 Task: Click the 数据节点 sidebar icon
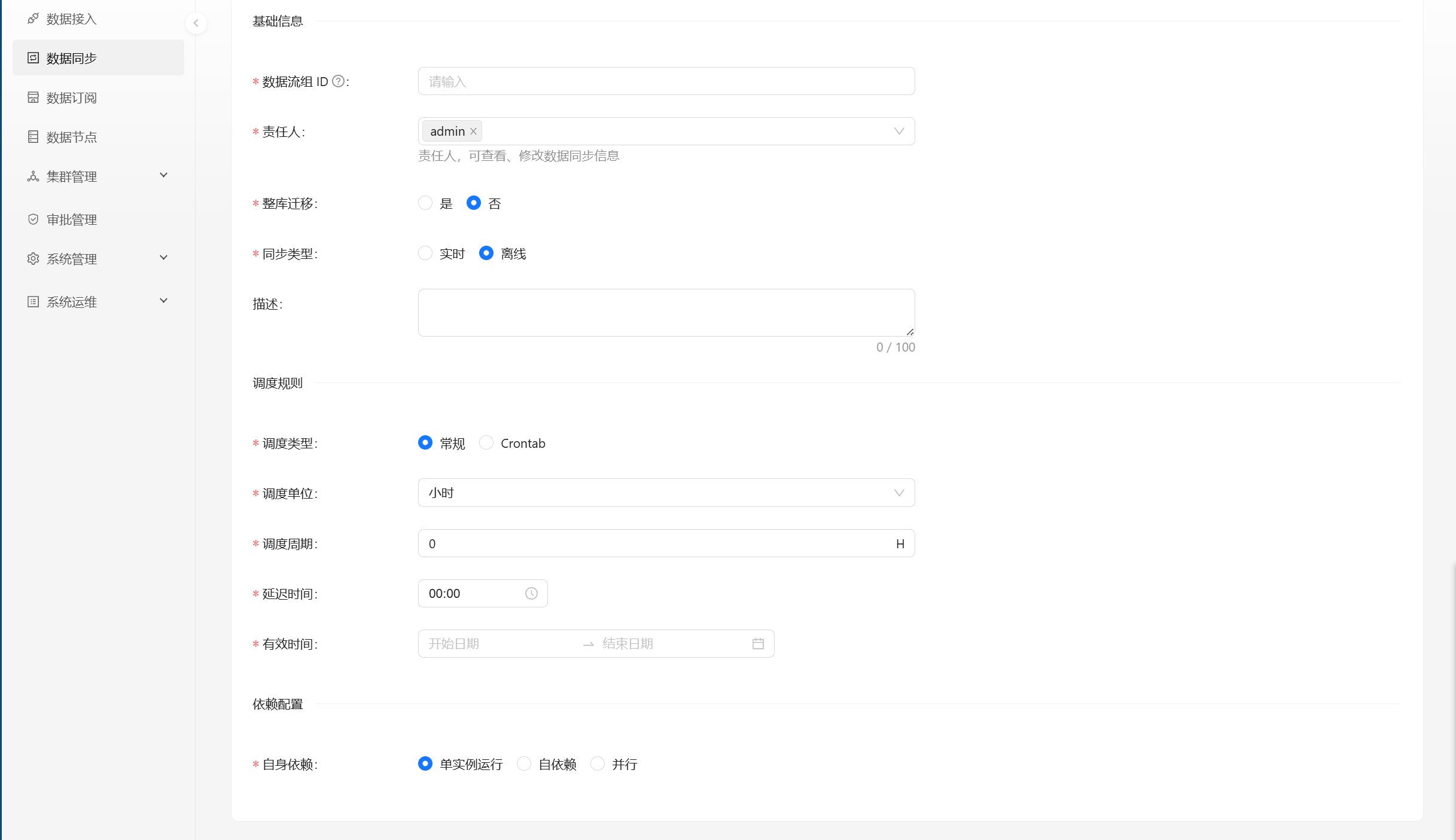[33, 137]
